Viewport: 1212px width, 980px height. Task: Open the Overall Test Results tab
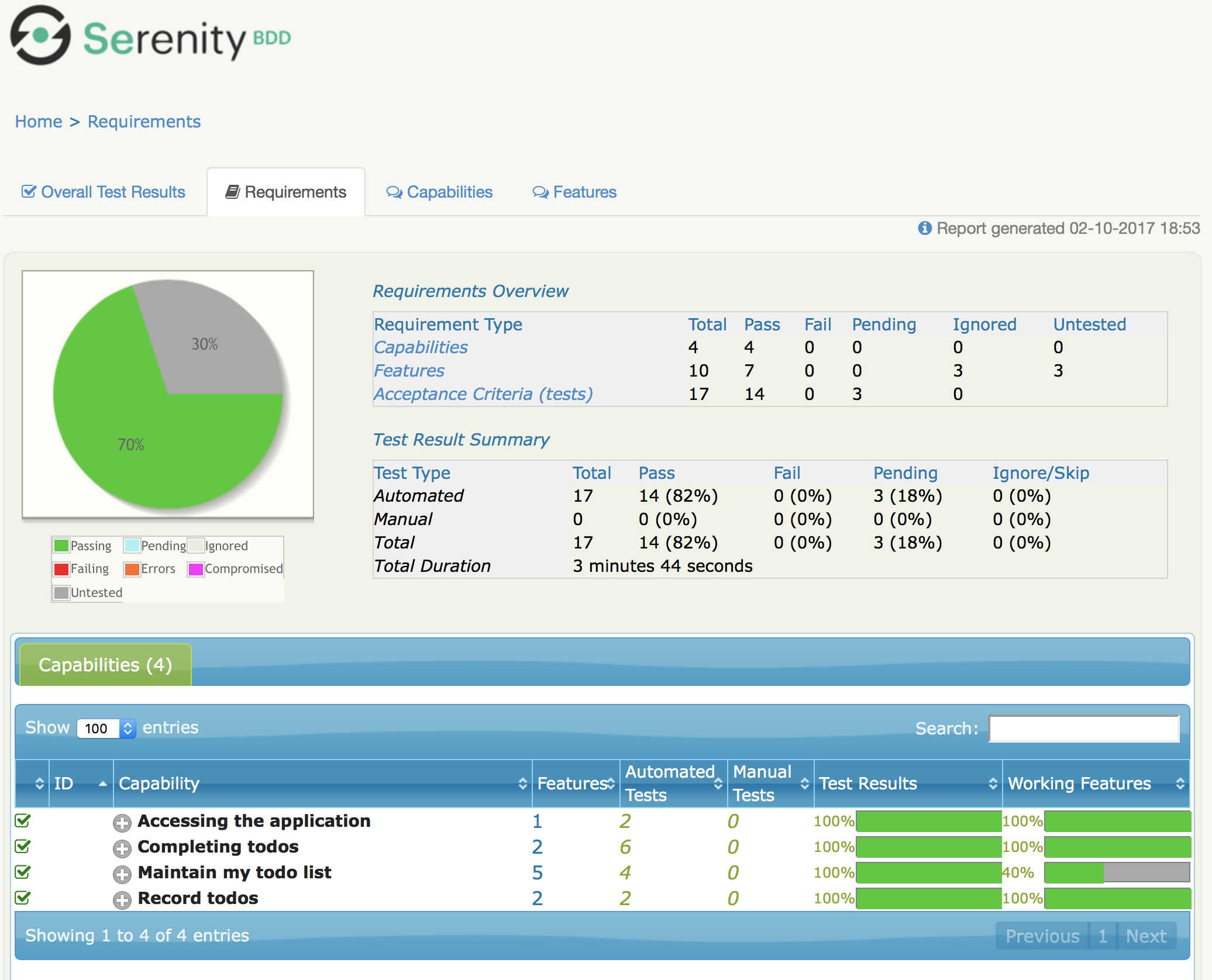click(x=104, y=192)
